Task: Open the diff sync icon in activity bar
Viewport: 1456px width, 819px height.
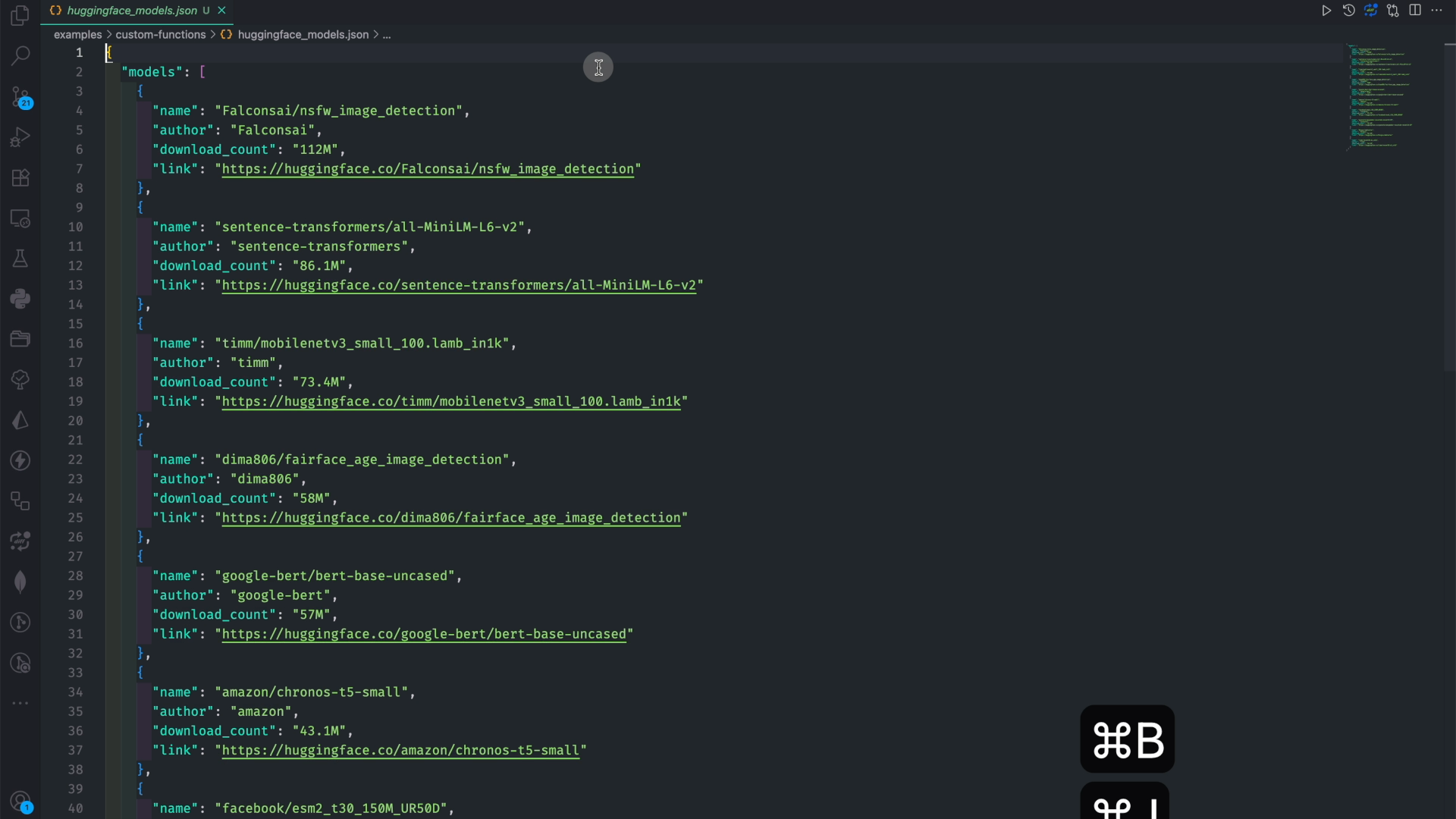Action: pyautogui.click(x=20, y=541)
